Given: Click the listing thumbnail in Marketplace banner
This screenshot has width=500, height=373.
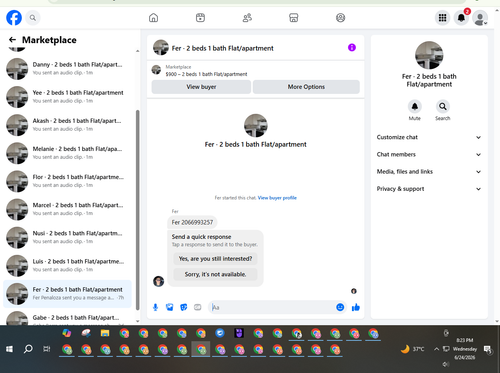Looking at the screenshot, I should (156, 70).
